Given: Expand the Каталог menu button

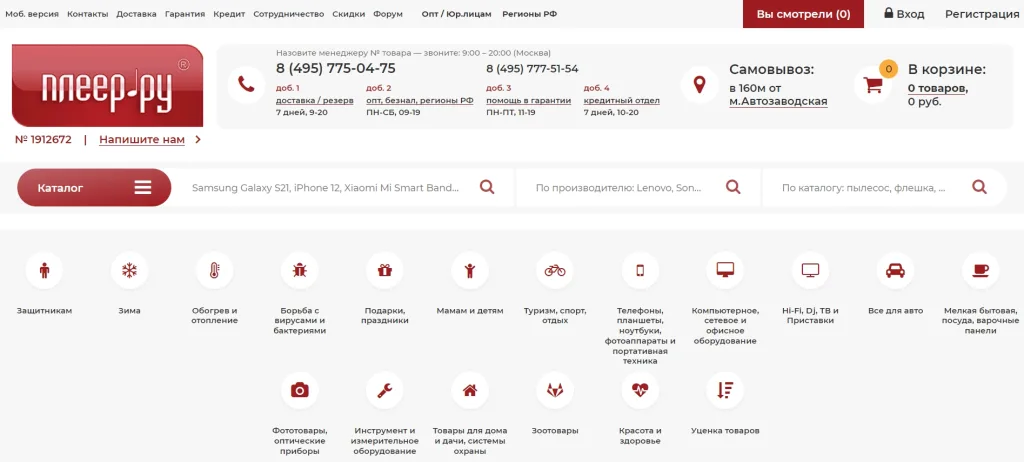Looking at the screenshot, I should (x=94, y=188).
